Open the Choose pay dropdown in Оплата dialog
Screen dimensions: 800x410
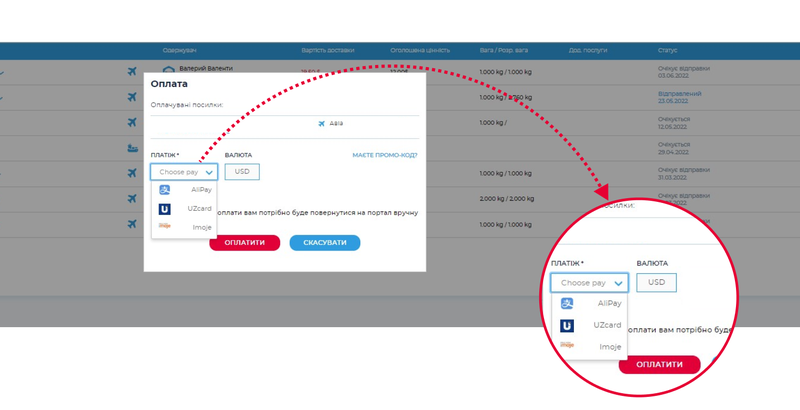click(x=184, y=172)
